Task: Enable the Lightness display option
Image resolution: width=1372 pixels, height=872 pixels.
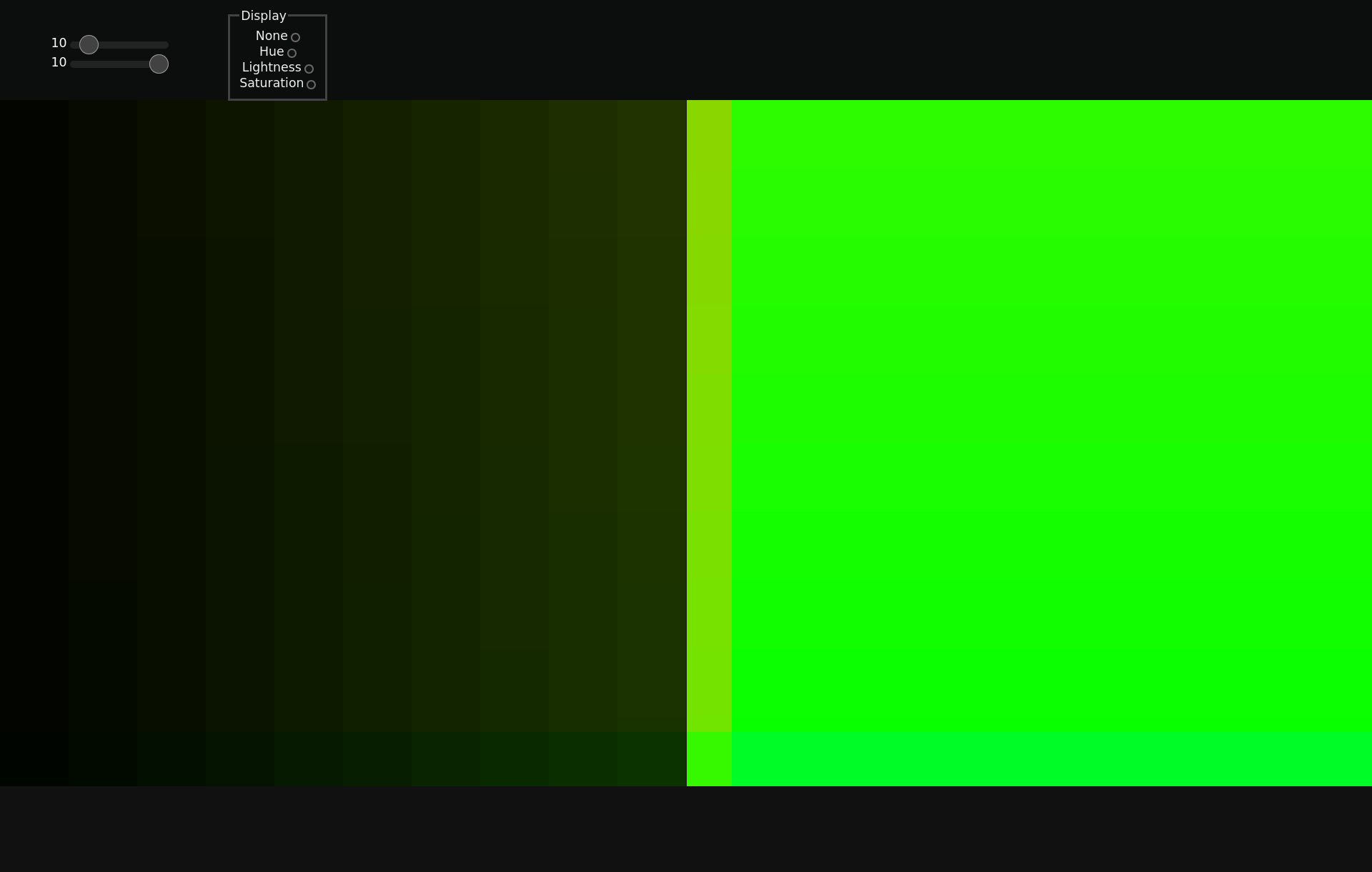Action: point(309,69)
